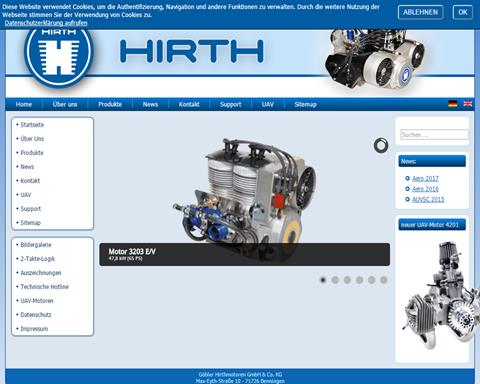Open the Aero 2017 news link
The image size is (480, 384).
click(x=425, y=178)
